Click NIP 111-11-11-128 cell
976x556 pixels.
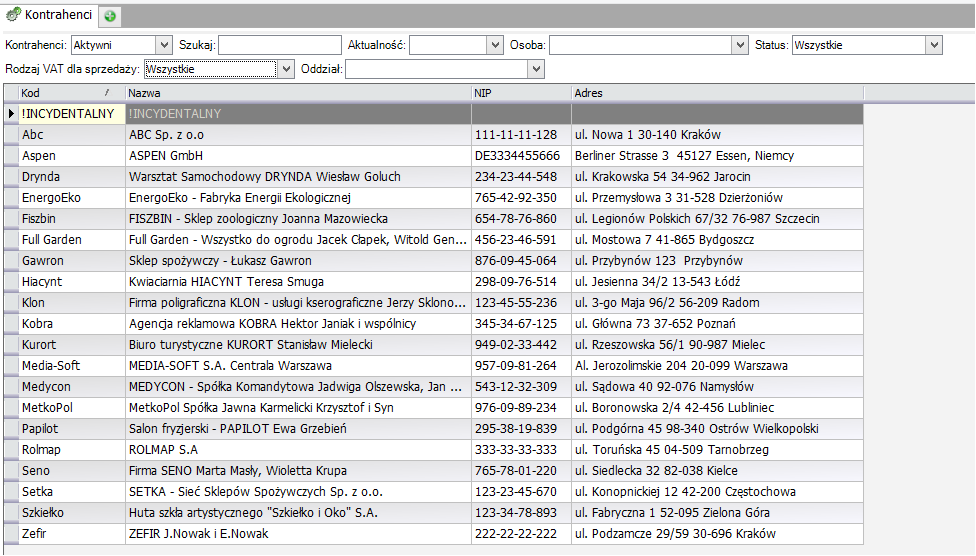pos(521,134)
